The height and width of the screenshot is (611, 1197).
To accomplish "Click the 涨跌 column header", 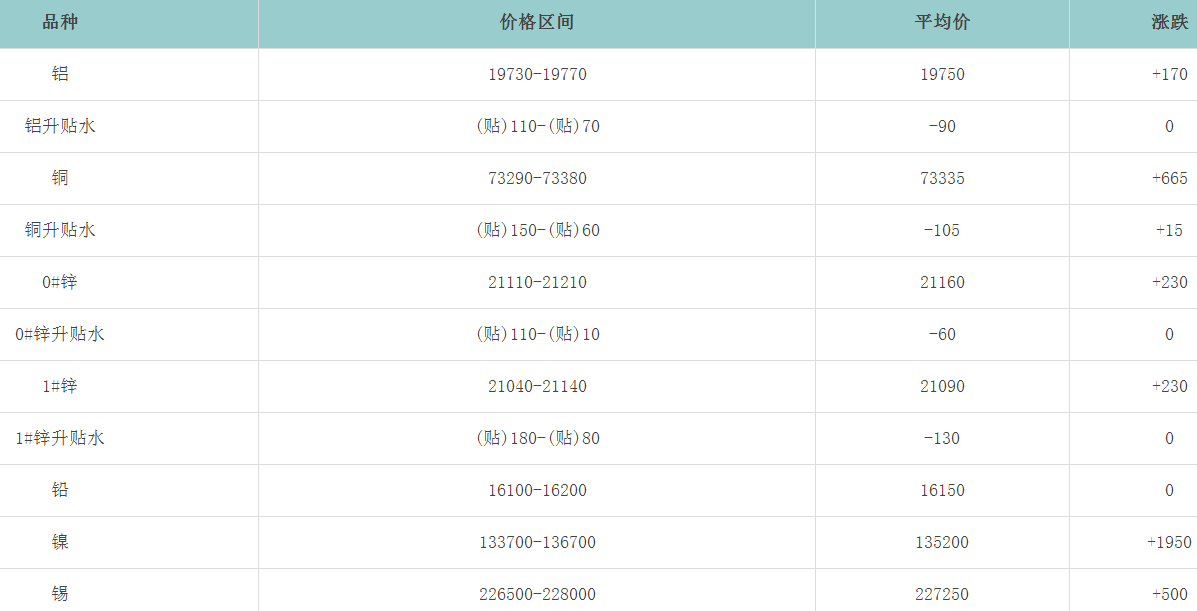I will [1169, 23].
